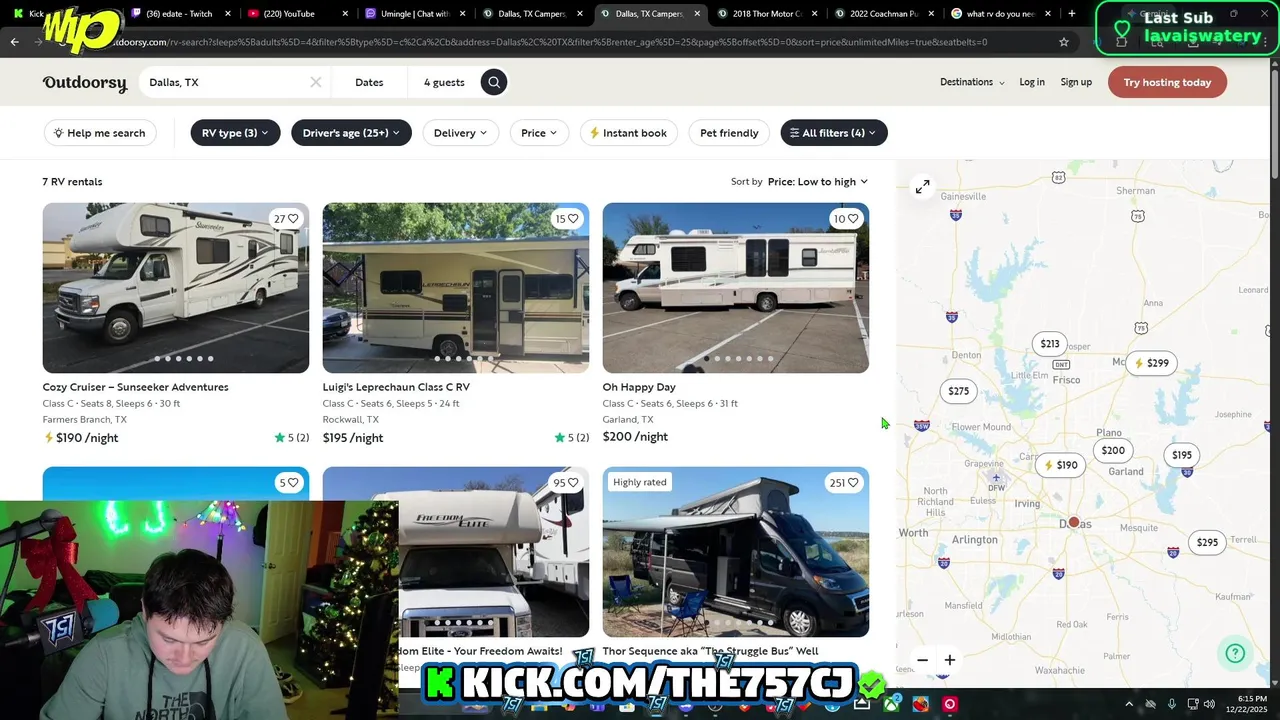The height and width of the screenshot is (720, 1280).
Task: Click the Highly rated badge
Action: (640, 482)
